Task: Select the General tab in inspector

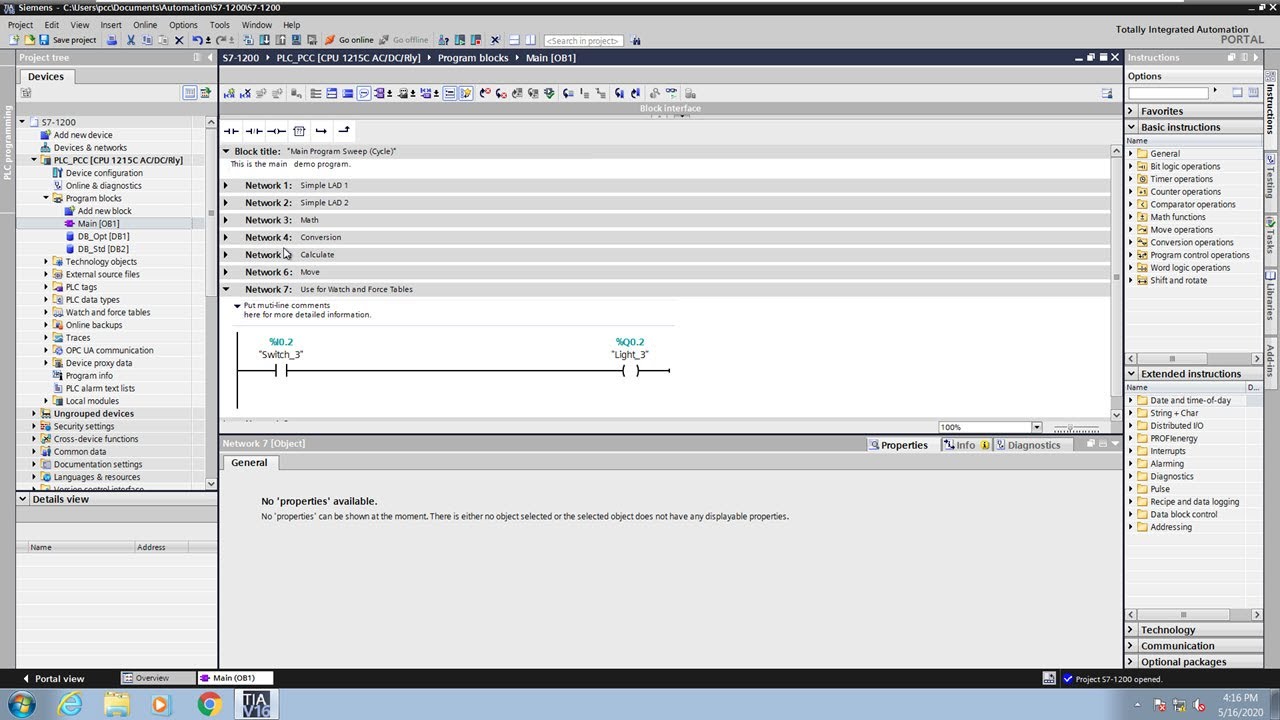Action: tap(249, 462)
